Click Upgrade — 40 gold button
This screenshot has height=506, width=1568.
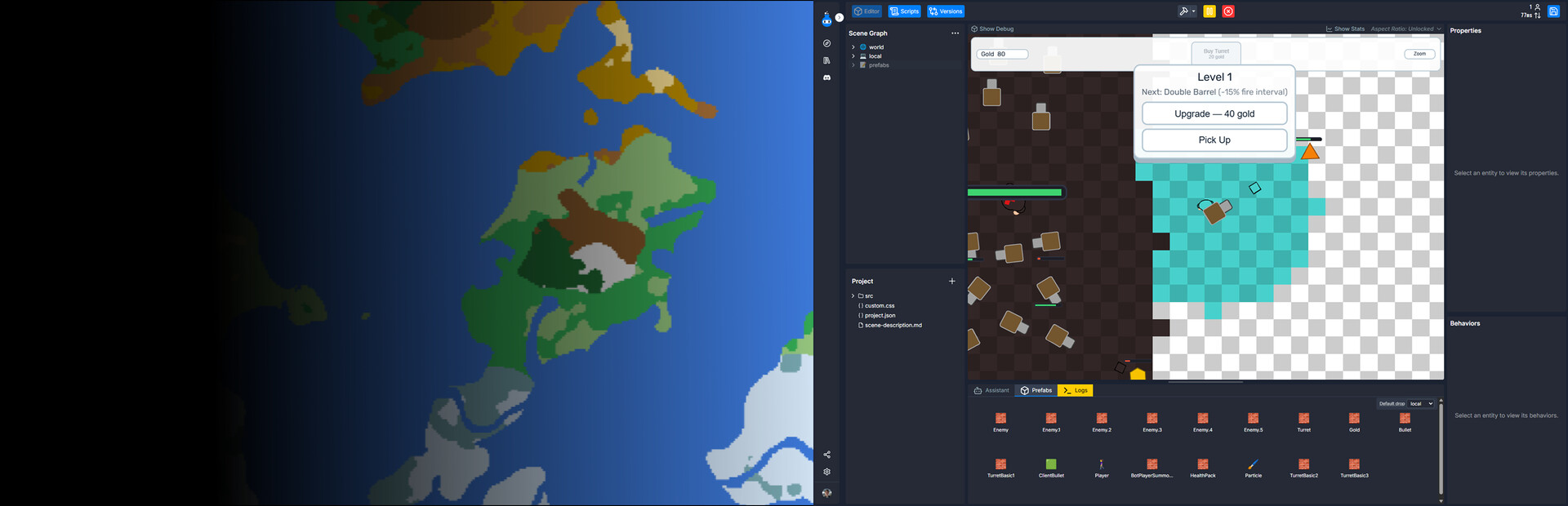(1214, 114)
